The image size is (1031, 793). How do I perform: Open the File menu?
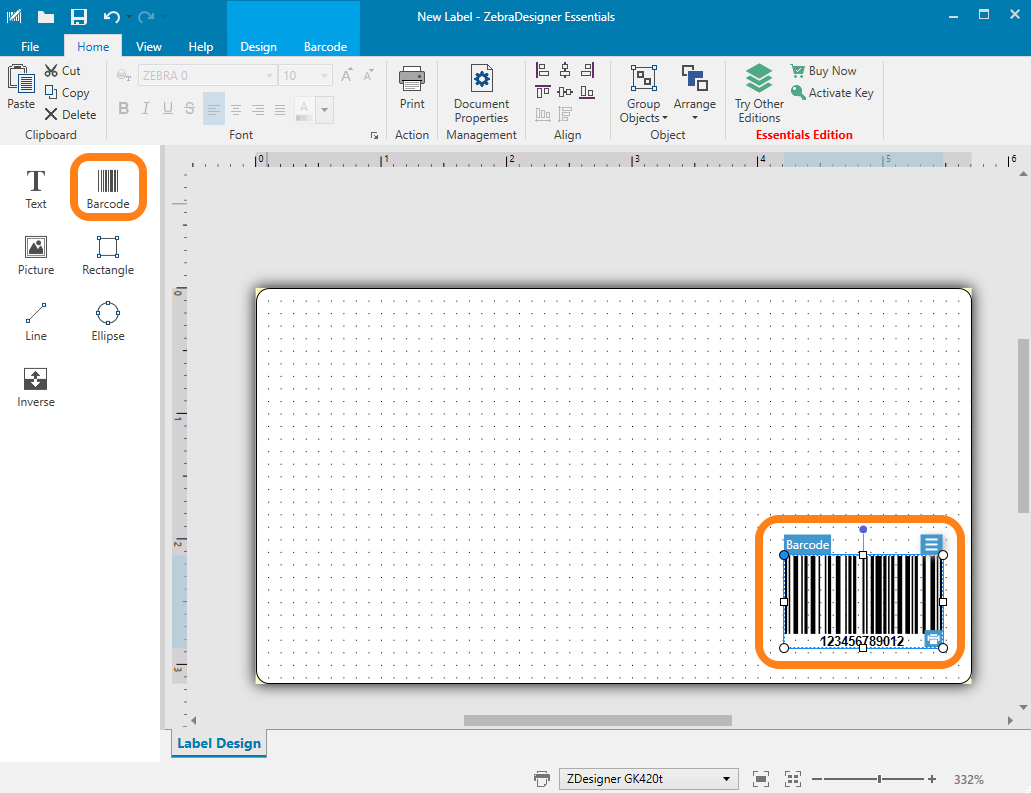30,47
